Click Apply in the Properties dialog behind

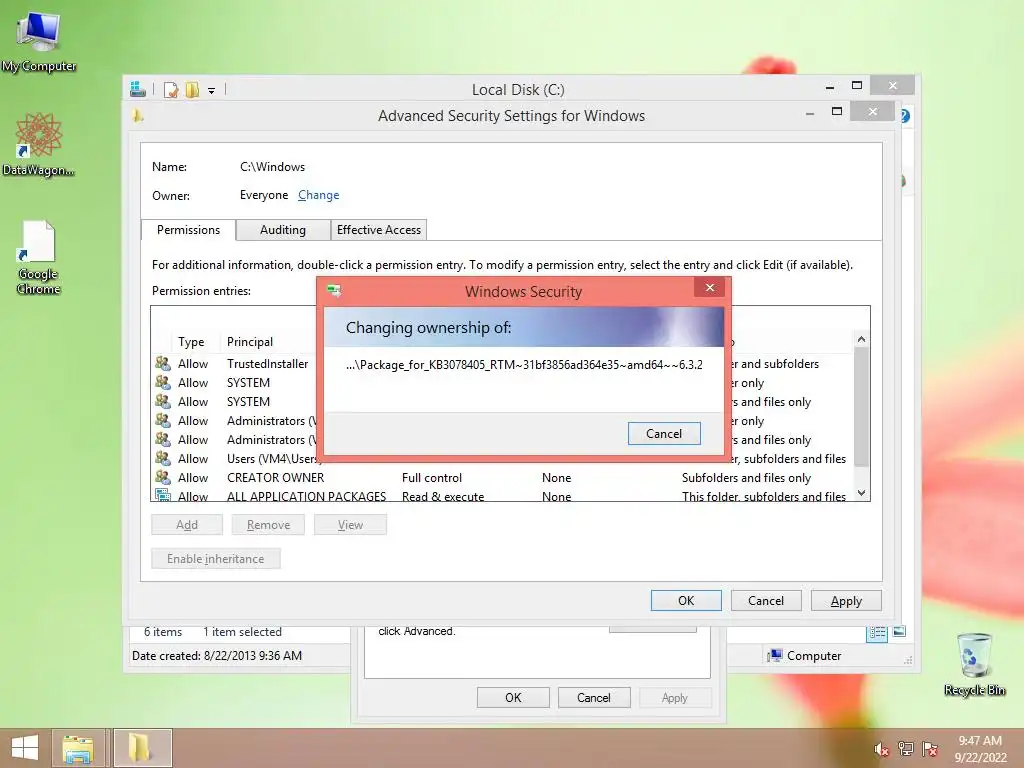[x=675, y=697]
